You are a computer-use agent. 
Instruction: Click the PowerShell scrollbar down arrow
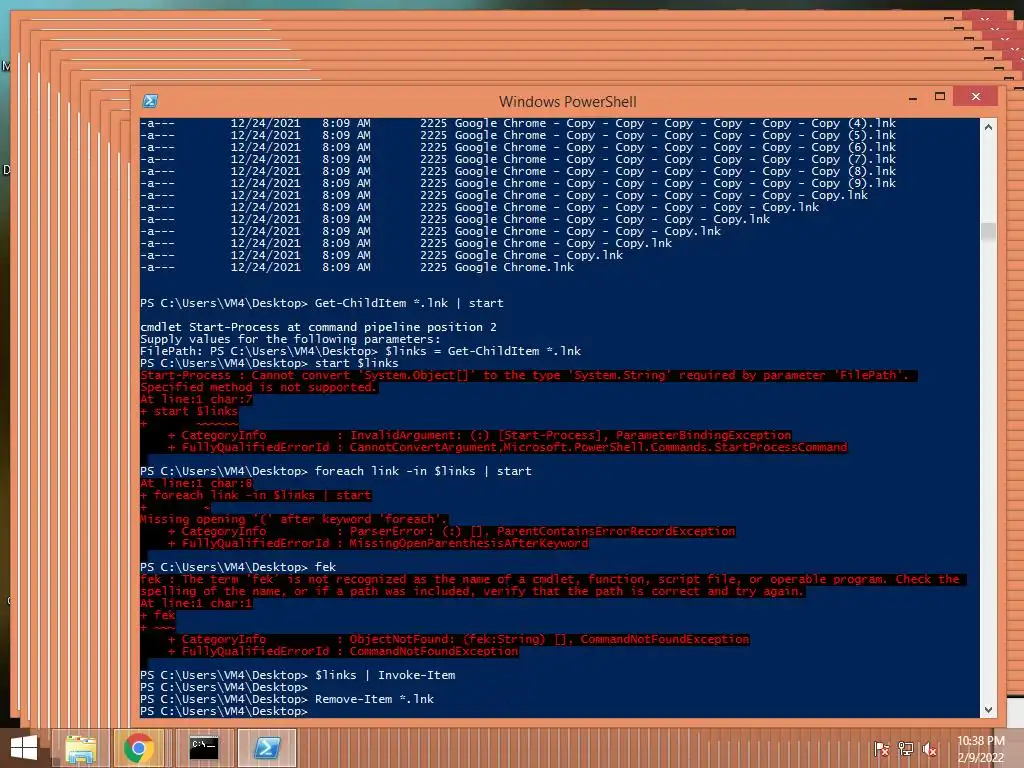988,709
